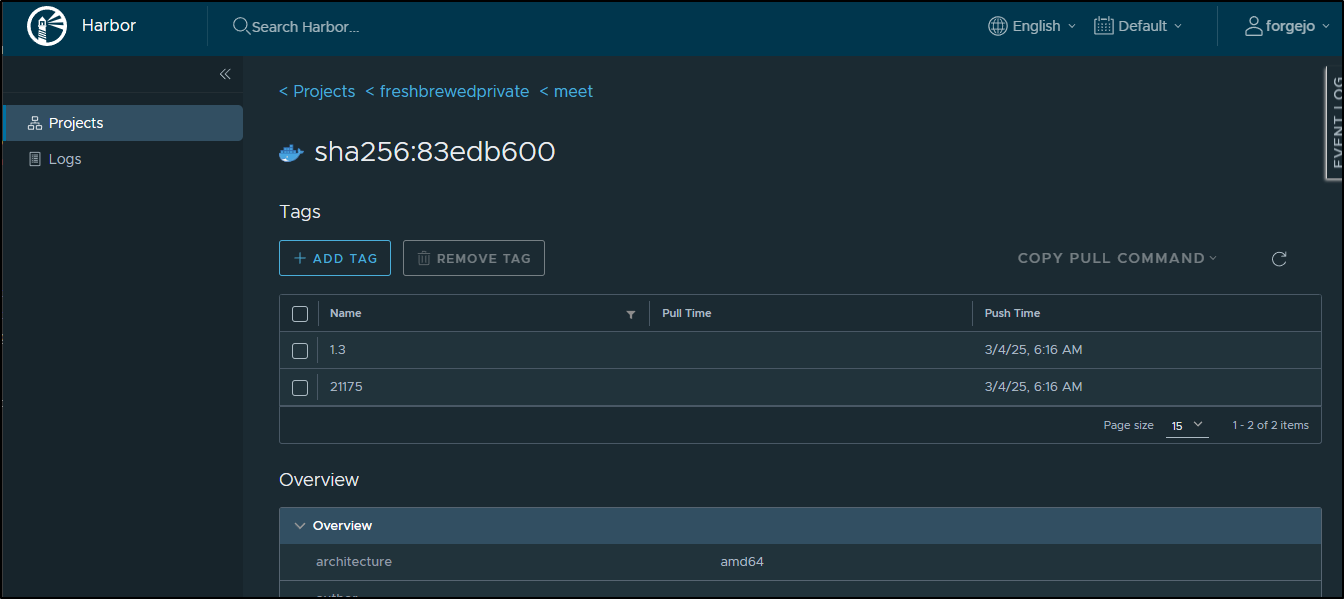Open the Name column filter
Screen dimensions: 1344x599
[x=631, y=314]
